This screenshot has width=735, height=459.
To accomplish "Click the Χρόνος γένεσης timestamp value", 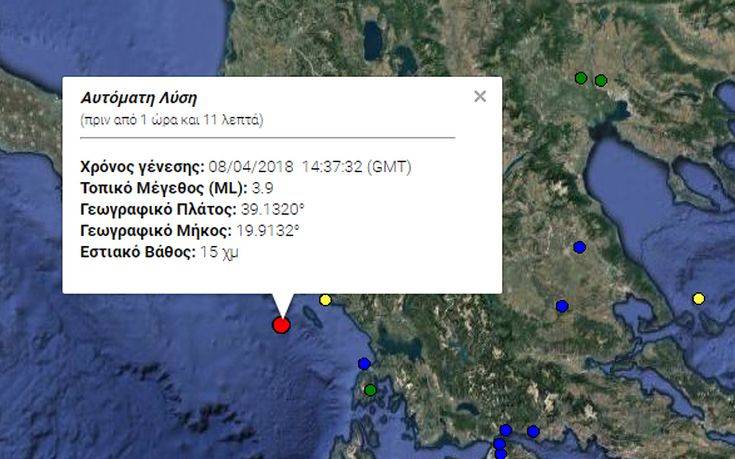I will click(x=310, y=166).
